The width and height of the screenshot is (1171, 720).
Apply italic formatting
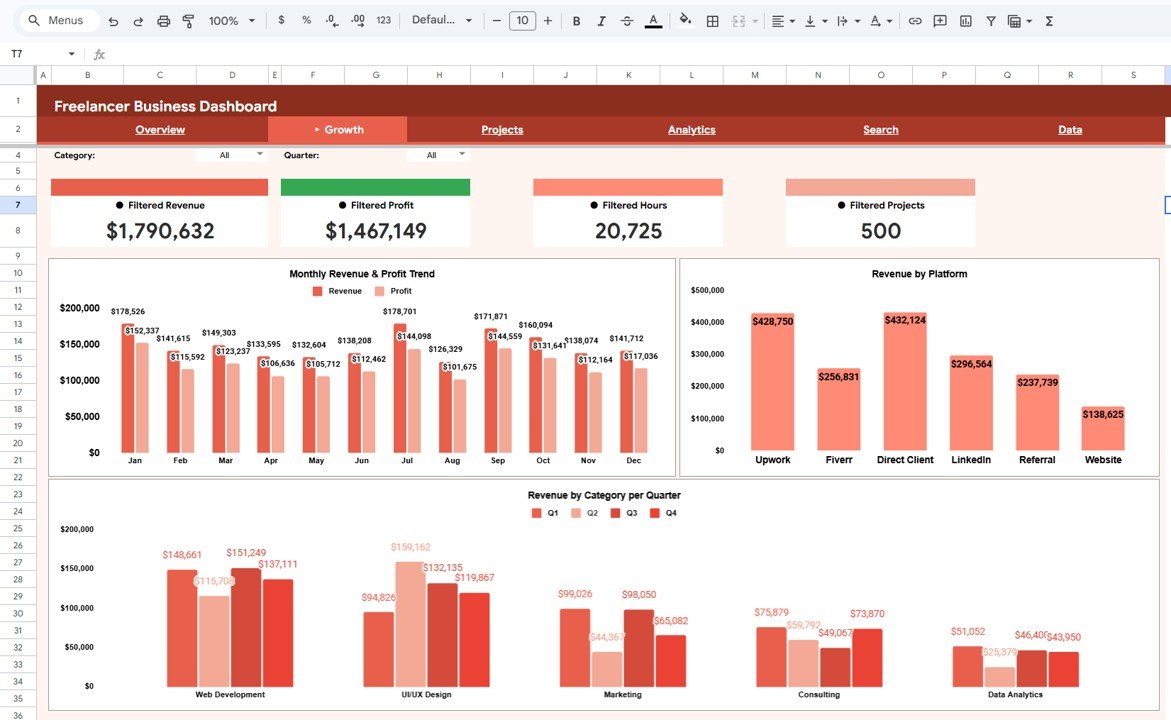point(602,20)
